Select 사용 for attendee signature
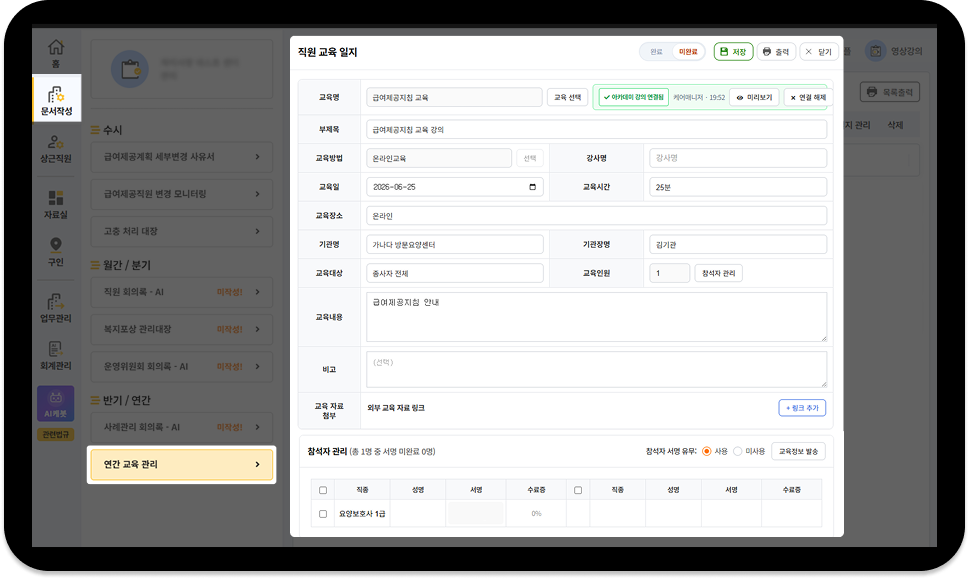Image resolution: width=969 pixels, height=579 pixels. [707, 452]
